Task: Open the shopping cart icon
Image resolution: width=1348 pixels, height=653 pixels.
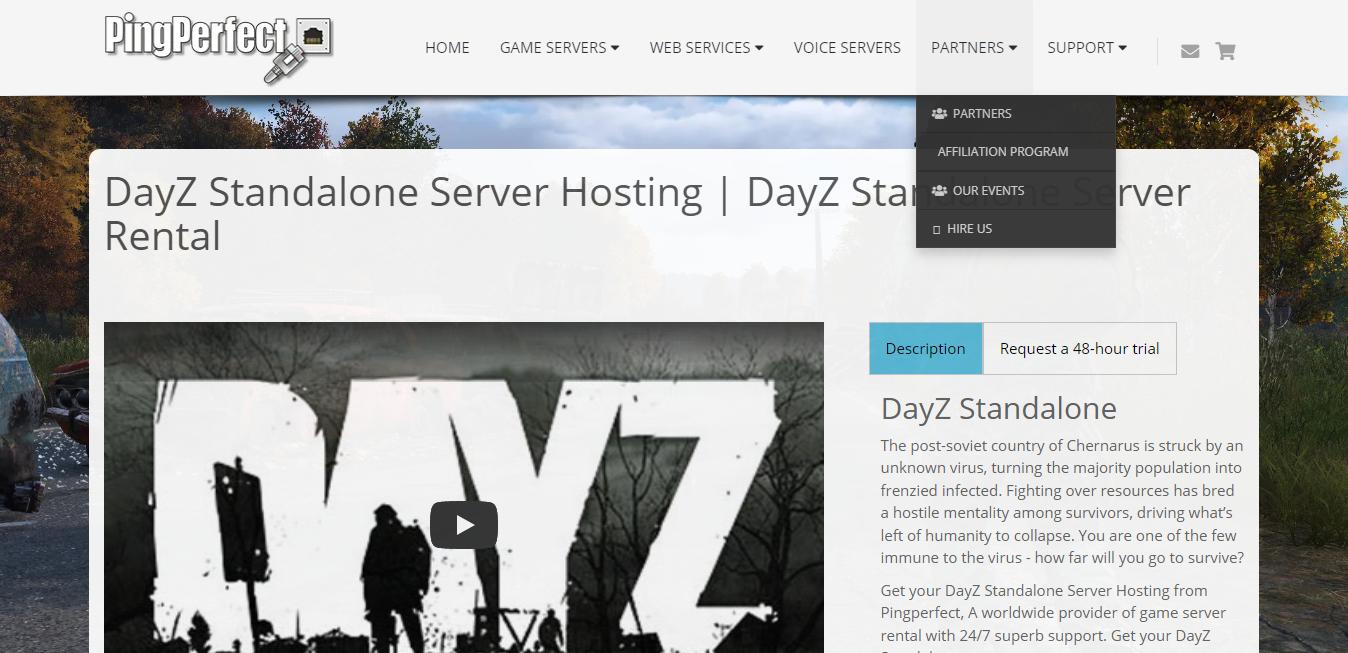Action: tap(1225, 51)
